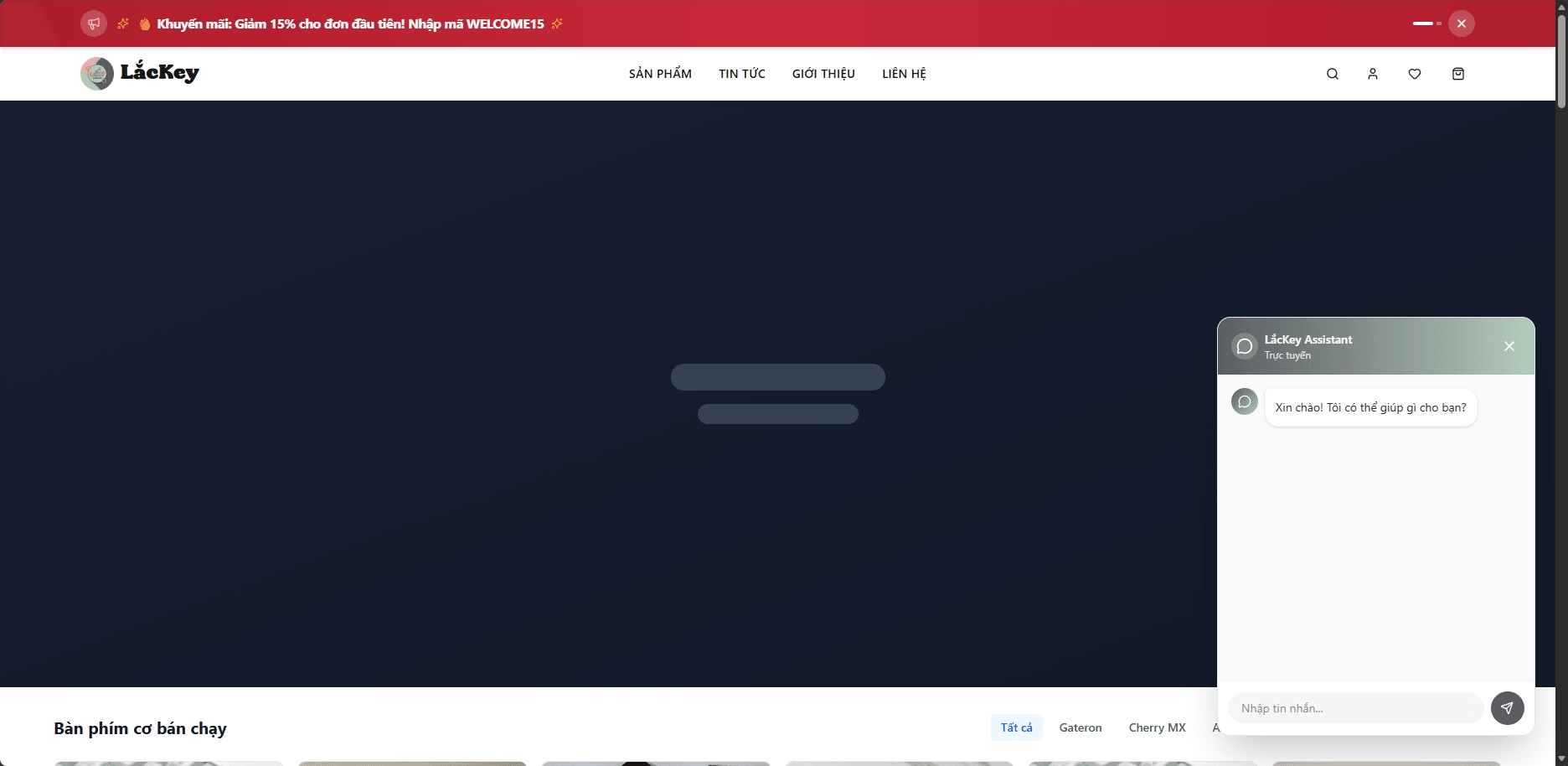Click the LắcKey logo in header
The height and width of the screenshot is (766, 1568).
pyautogui.click(x=140, y=74)
